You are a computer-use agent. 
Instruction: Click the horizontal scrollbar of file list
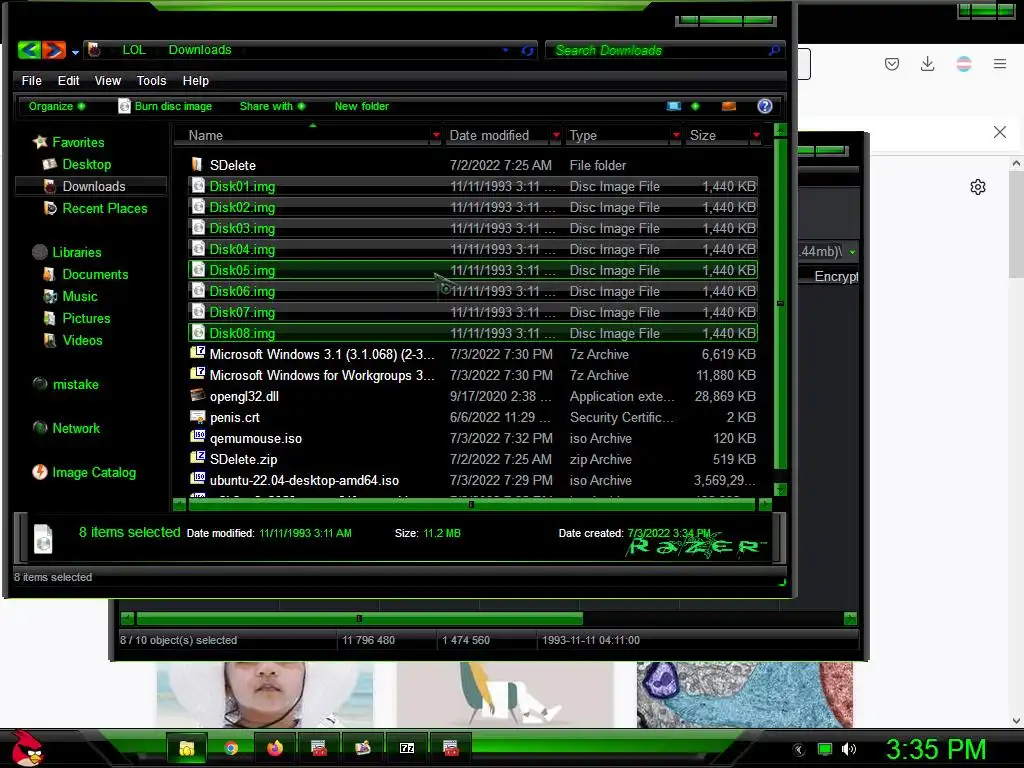(472, 504)
